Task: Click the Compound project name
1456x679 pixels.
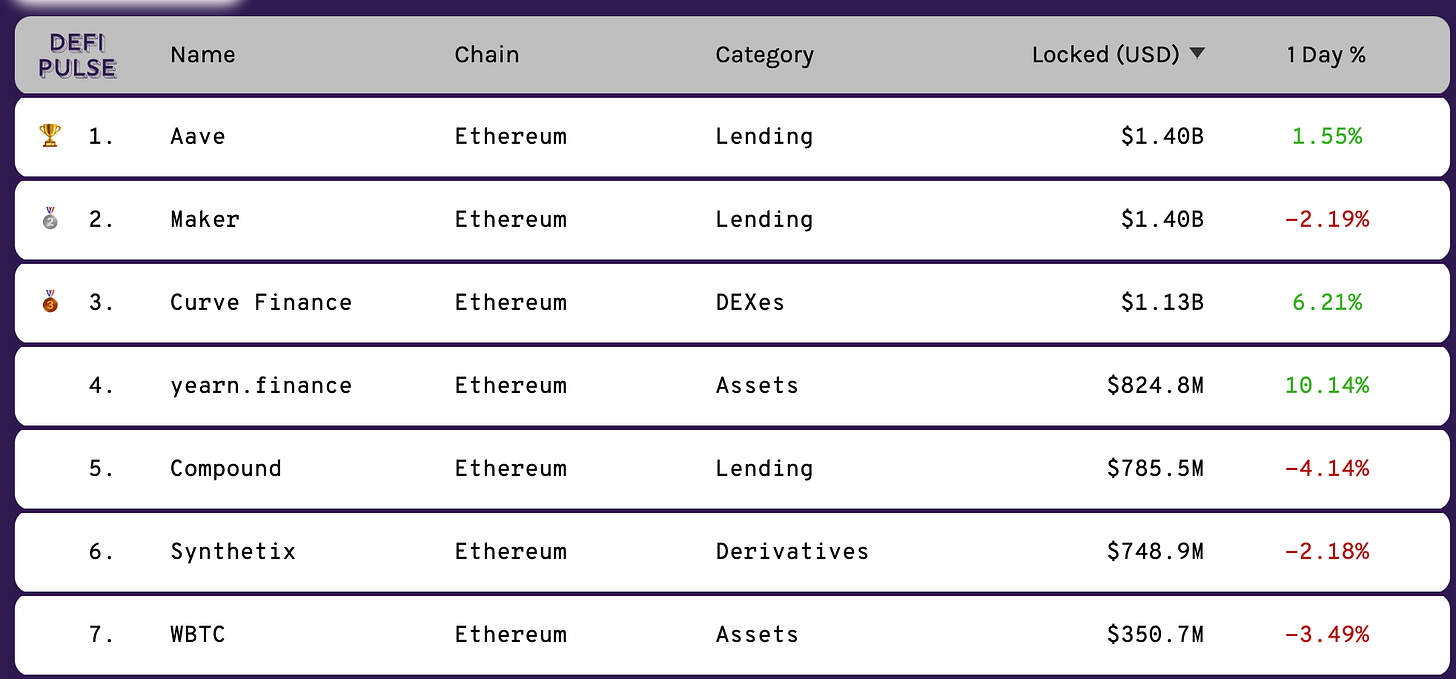Action: pyautogui.click(x=226, y=468)
